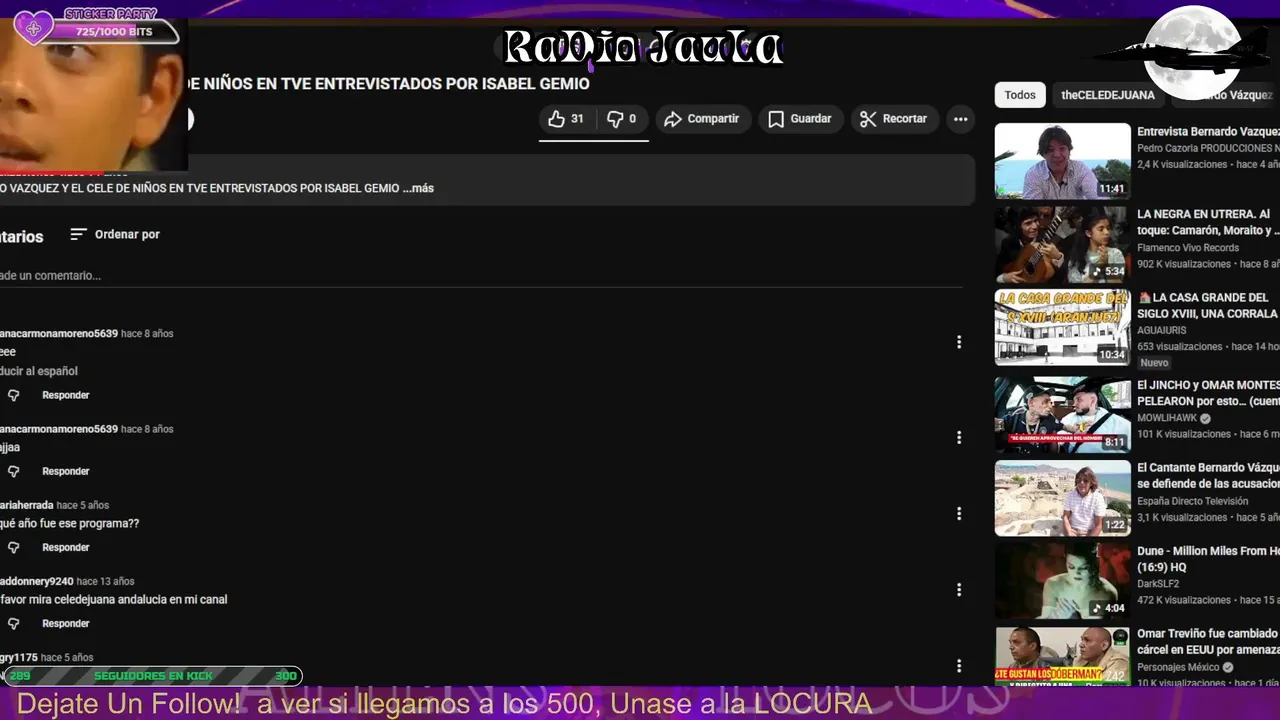
Task: Click the Seguidores en Kick progress bar
Action: [x=153, y=676]
